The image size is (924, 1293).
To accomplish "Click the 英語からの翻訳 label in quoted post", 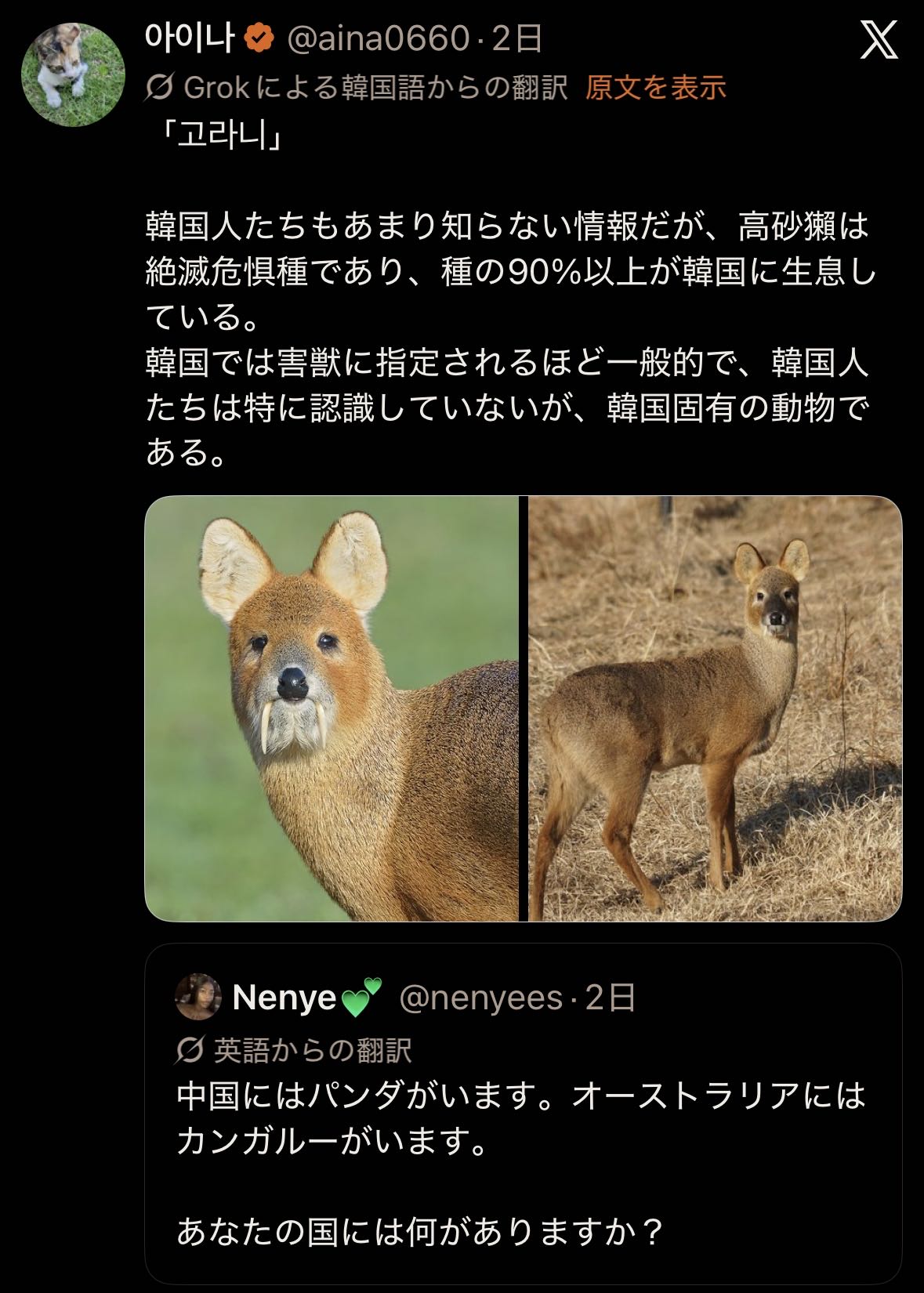I will [x=313, y=1050].
